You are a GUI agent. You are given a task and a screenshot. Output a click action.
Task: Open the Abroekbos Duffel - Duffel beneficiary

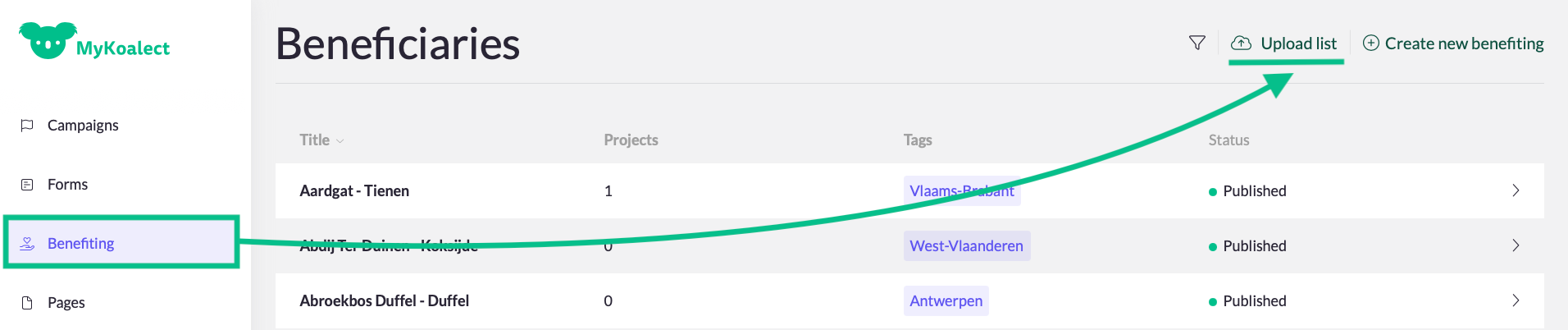click(x=385, y=300)
